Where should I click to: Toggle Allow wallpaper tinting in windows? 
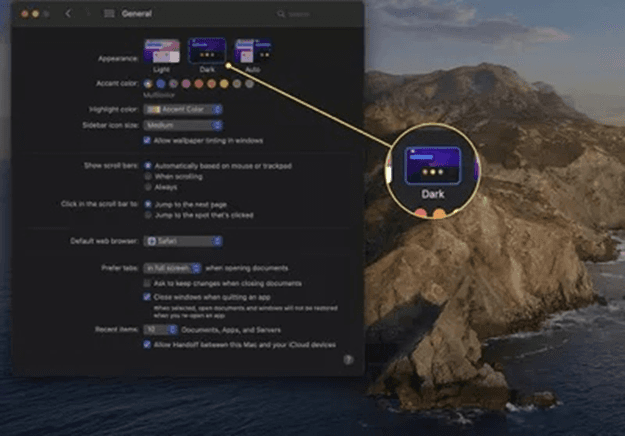click(148, 141)
